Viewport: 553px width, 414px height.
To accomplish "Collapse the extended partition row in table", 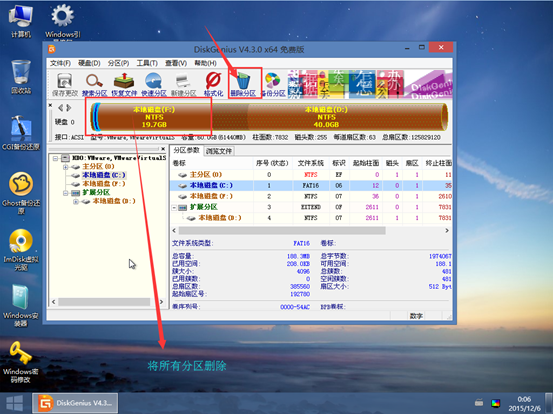I will [174, 208].
